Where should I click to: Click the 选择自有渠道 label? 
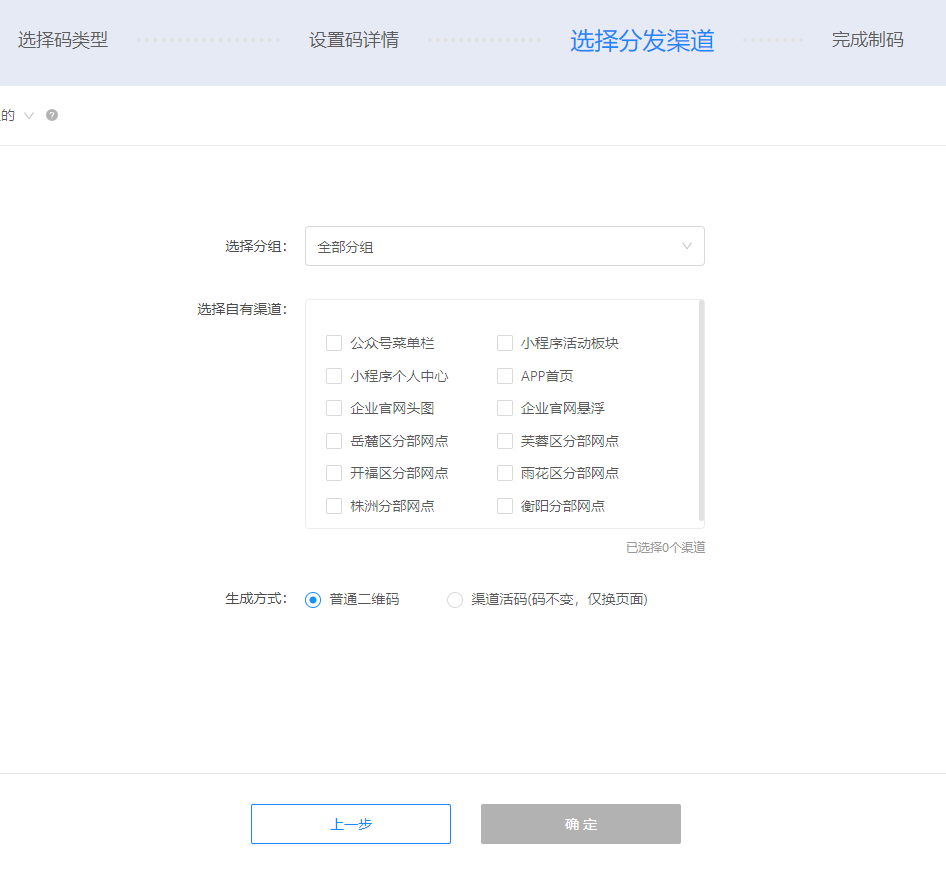[x=243, y=309]
